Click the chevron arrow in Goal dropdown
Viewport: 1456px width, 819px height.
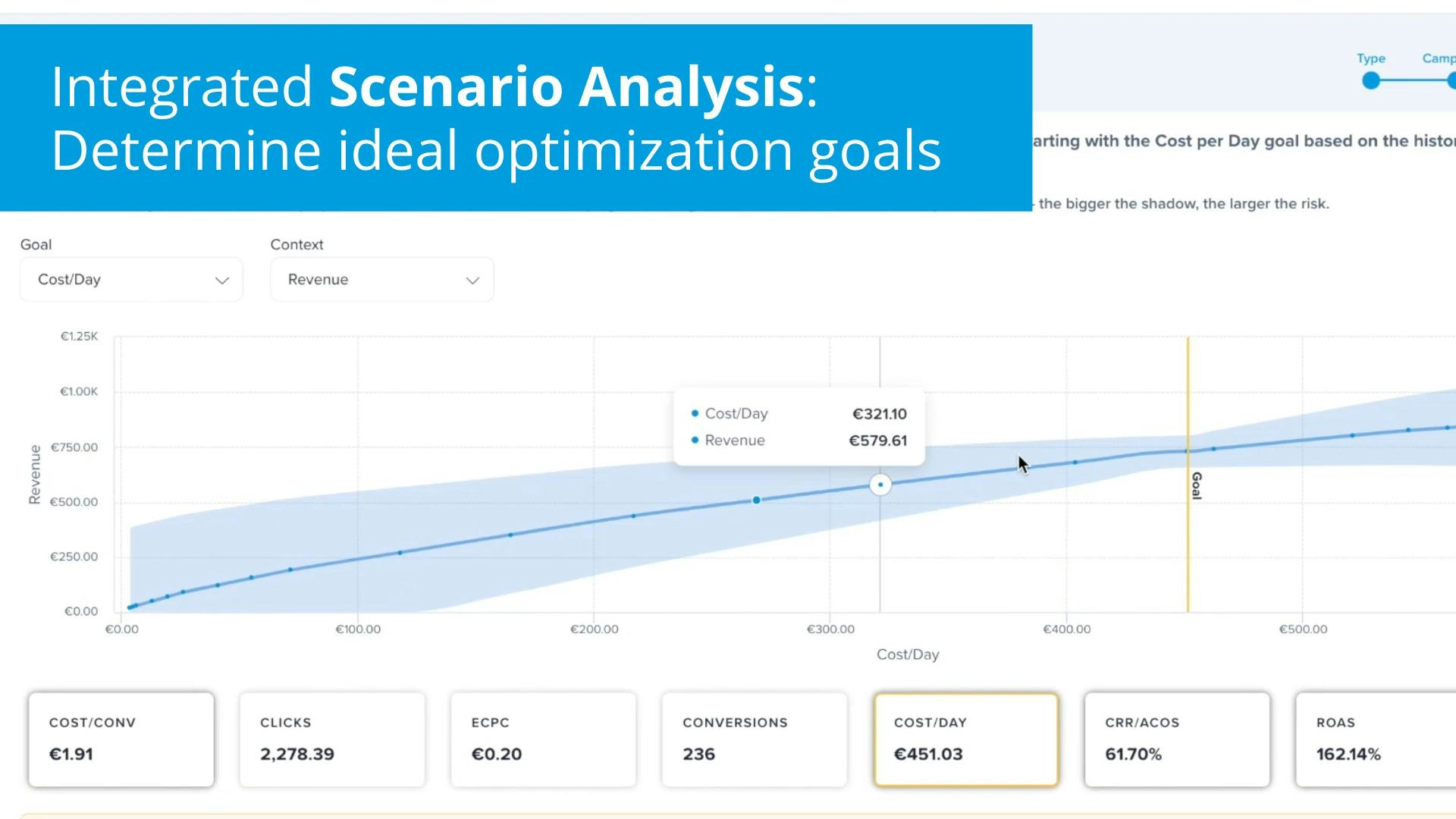(222, 281)
